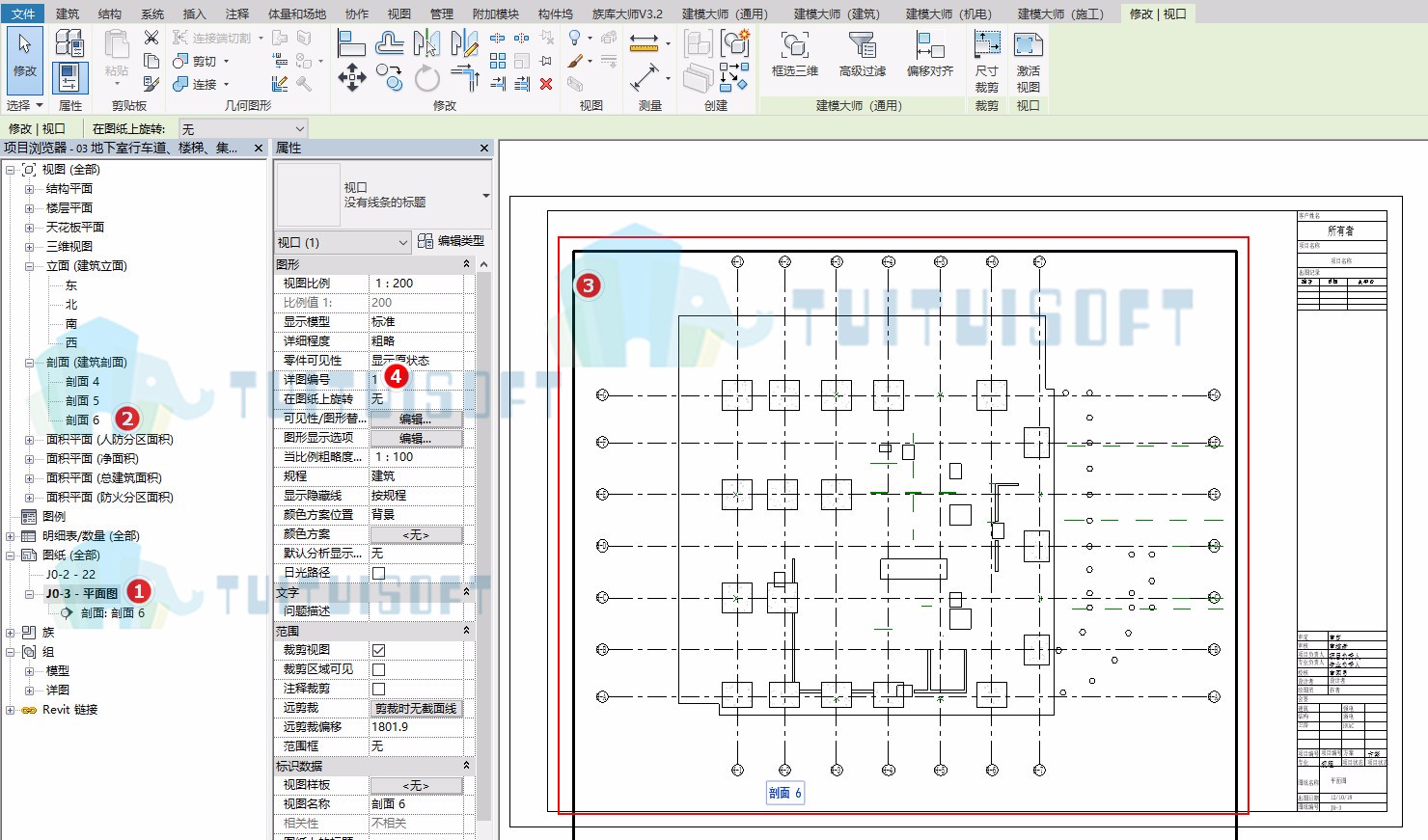Switch to the 建筑 ribbon tab

point(68,14)
